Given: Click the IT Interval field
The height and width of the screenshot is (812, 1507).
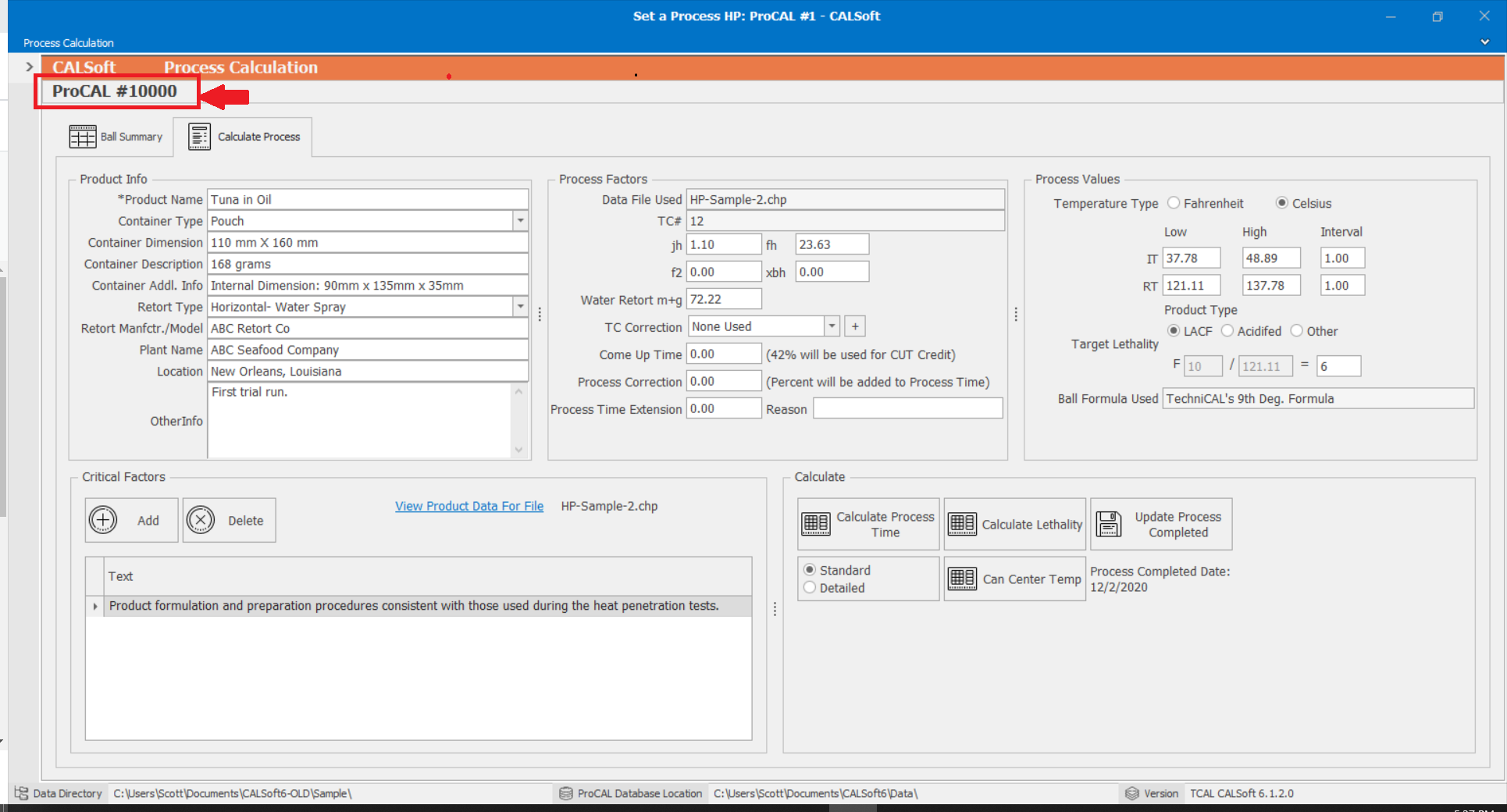Looking at the screenshot, I should coord(1342,258).
